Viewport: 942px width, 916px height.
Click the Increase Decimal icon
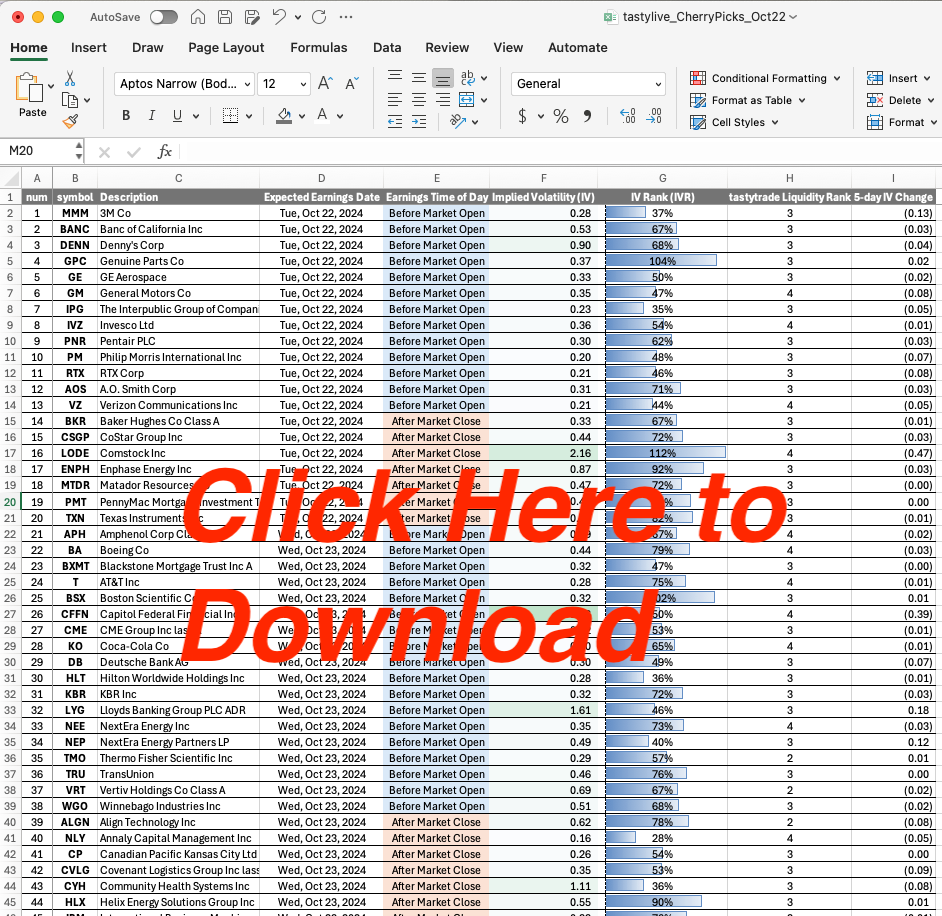[x=627, y=116]
